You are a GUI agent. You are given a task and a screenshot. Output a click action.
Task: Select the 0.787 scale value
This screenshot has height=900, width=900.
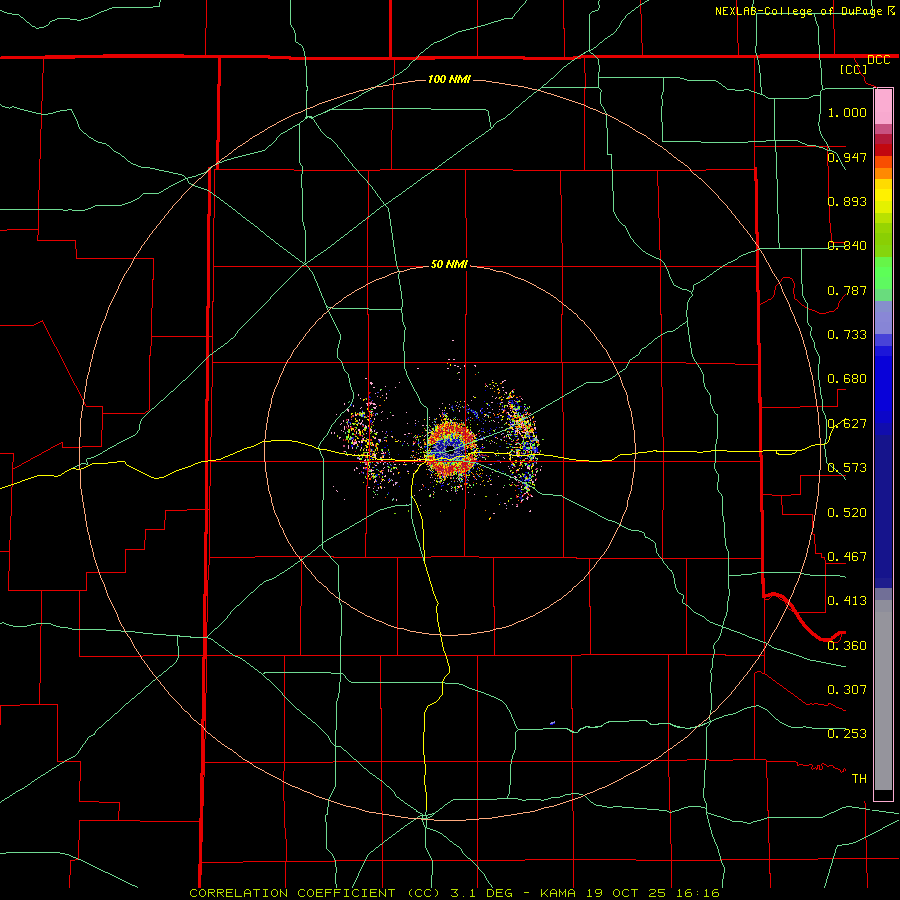click(x=847, y=290)
